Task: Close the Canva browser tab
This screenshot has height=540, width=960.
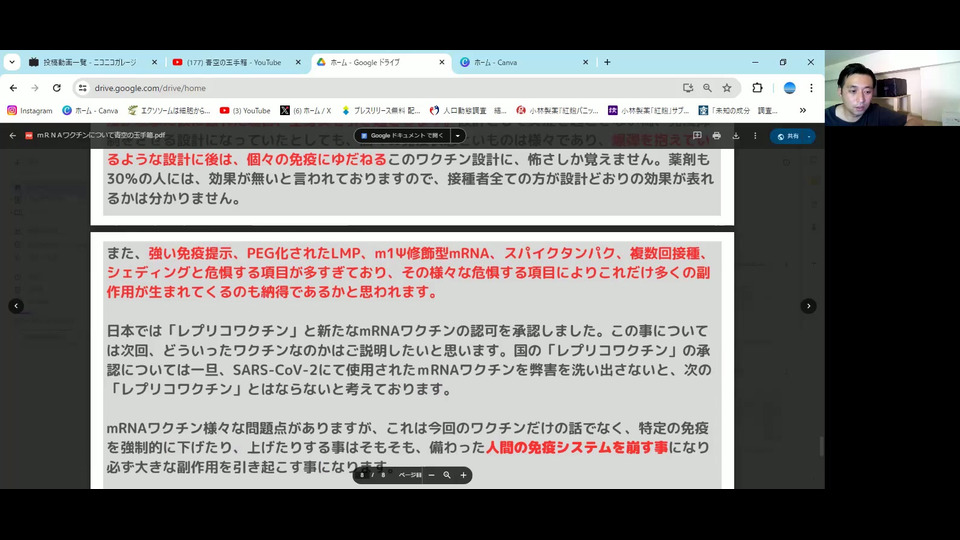Action: point(585,62)
